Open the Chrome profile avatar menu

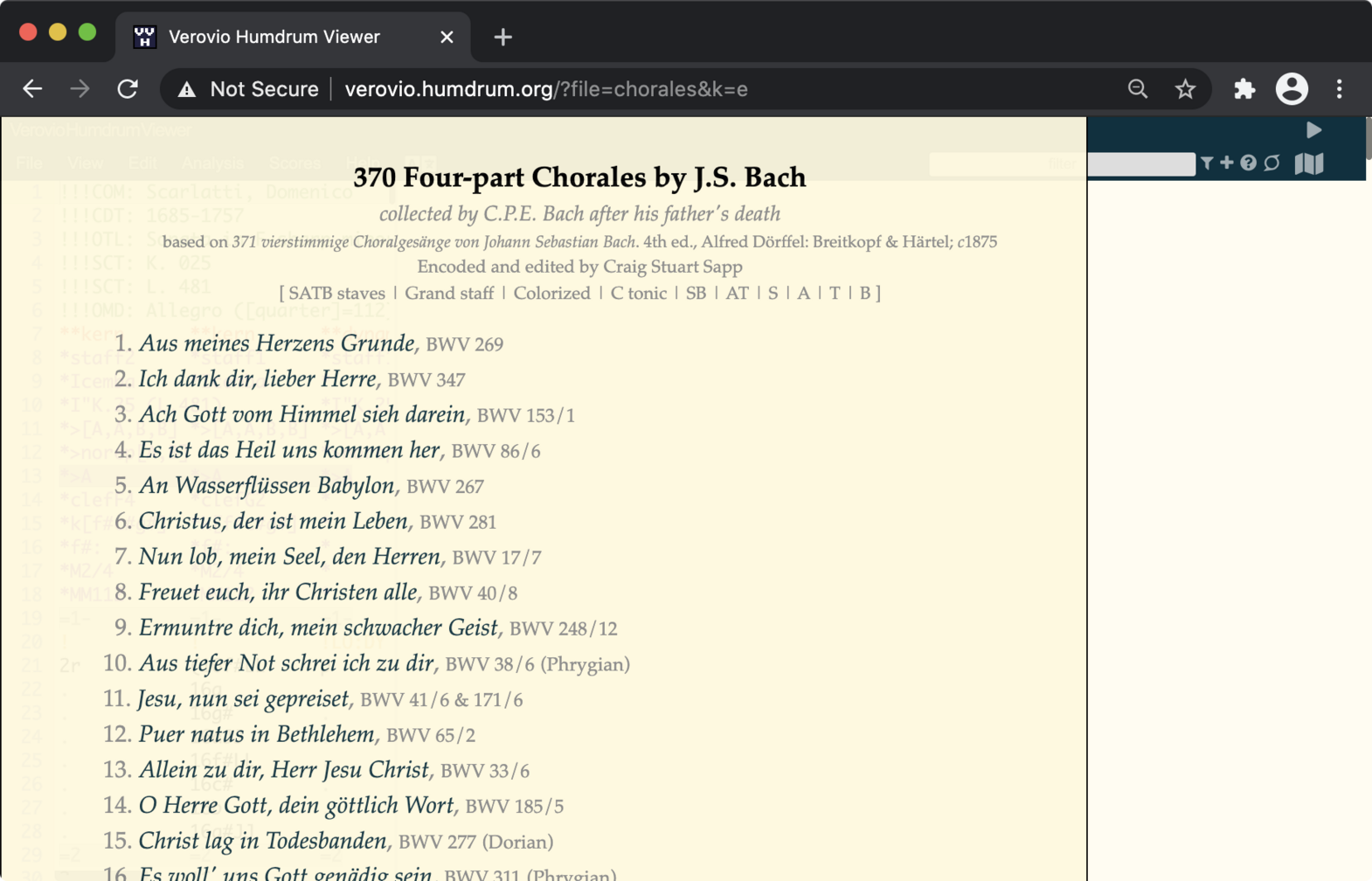[1292, 89]
